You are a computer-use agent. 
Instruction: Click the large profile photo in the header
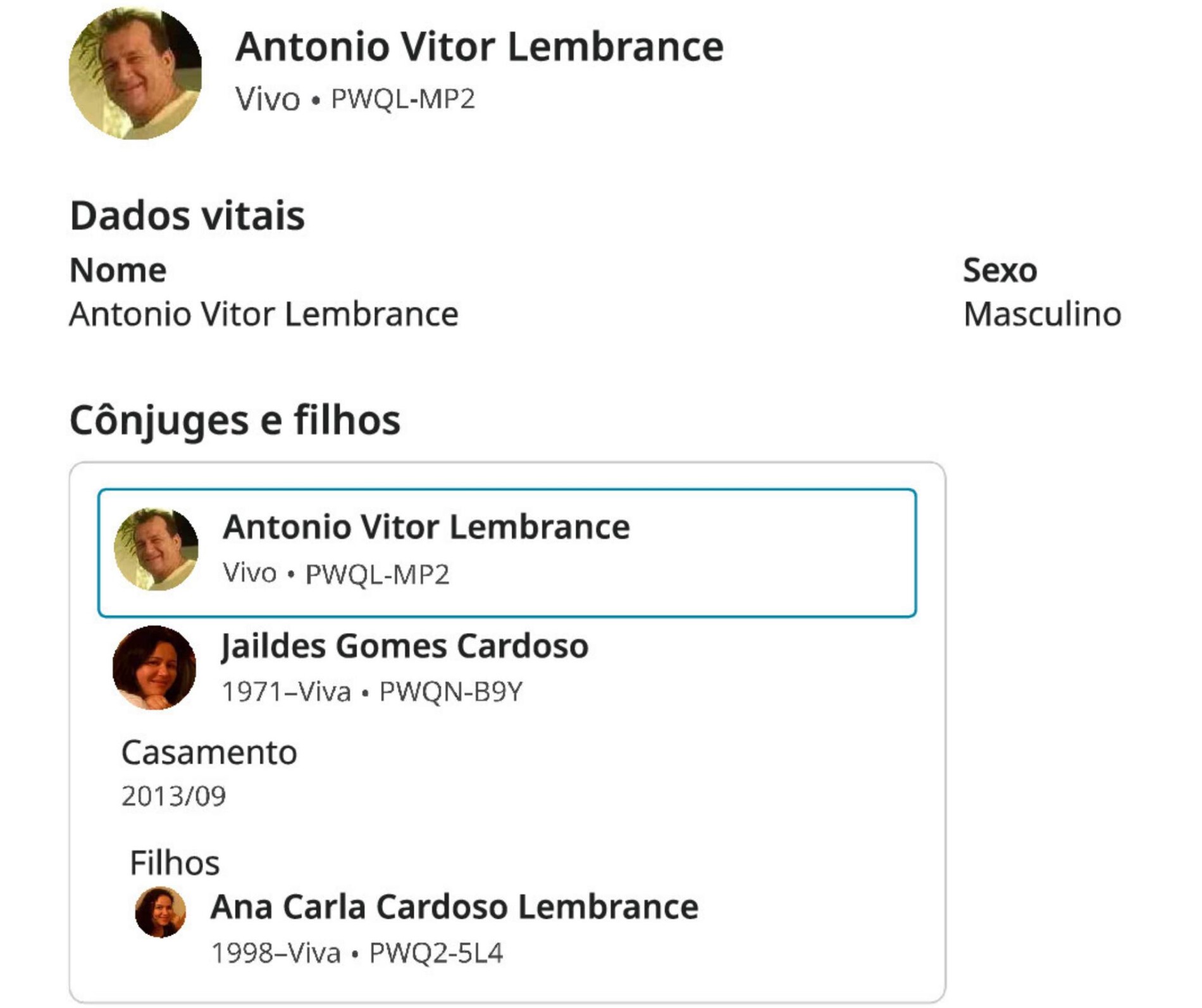[x=135, y=73]
